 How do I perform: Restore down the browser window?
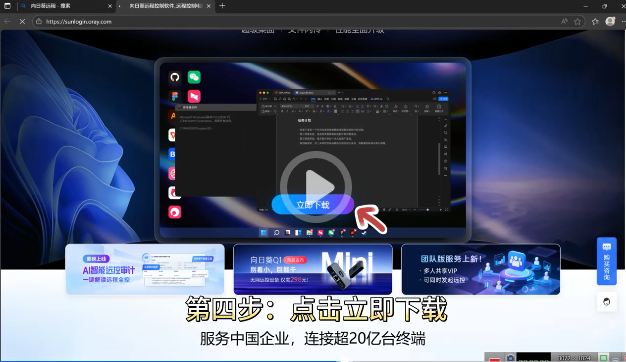point(604,6)
